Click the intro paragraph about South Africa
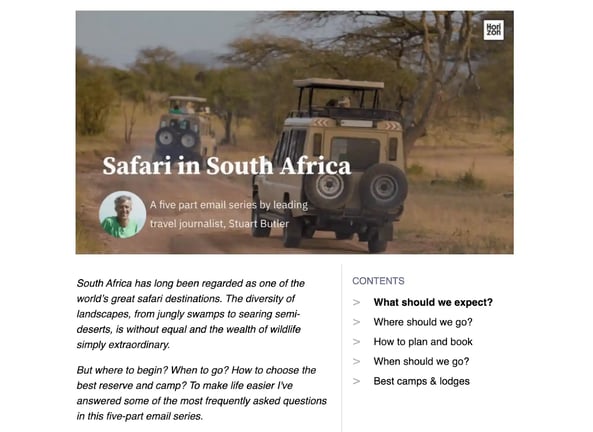Screen dimensions: 593x432 [190, 314]
